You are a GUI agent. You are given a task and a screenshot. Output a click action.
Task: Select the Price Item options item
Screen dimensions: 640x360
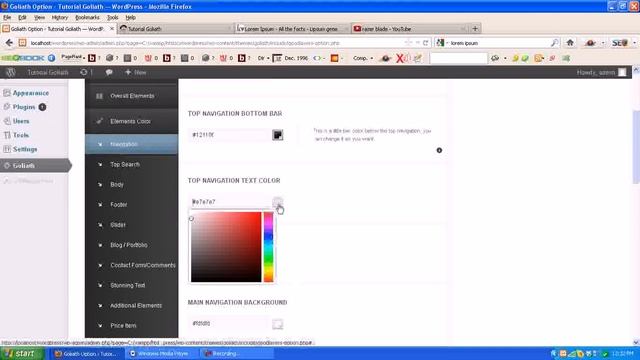coord(131,326)
